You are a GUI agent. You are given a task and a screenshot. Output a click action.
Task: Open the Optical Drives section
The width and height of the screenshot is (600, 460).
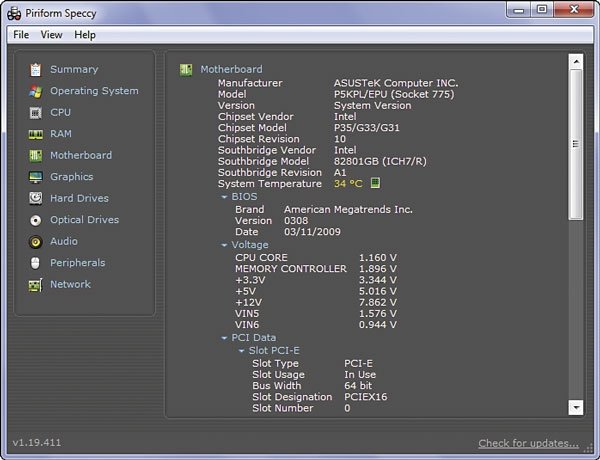[x=85, y=220]
